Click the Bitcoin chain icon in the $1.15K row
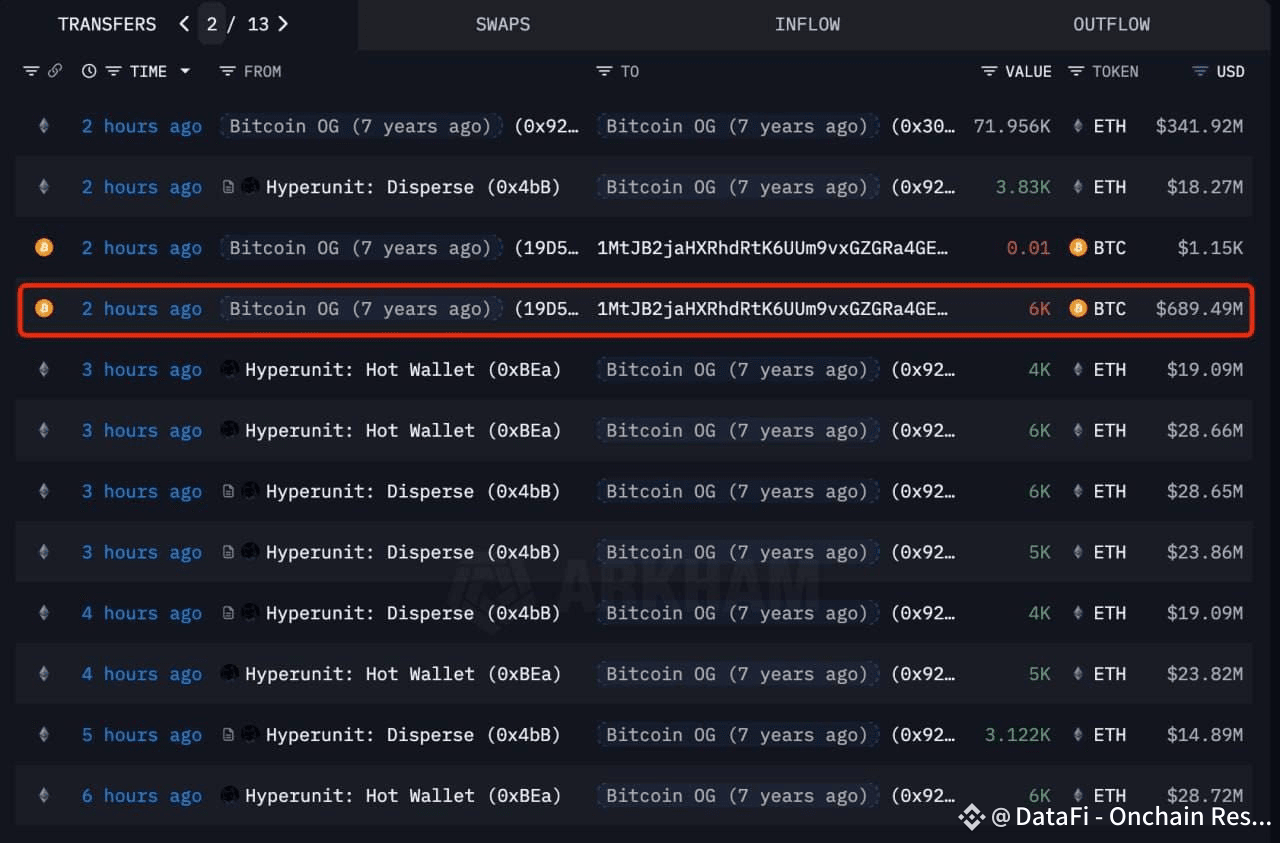 tap(43, 247)
